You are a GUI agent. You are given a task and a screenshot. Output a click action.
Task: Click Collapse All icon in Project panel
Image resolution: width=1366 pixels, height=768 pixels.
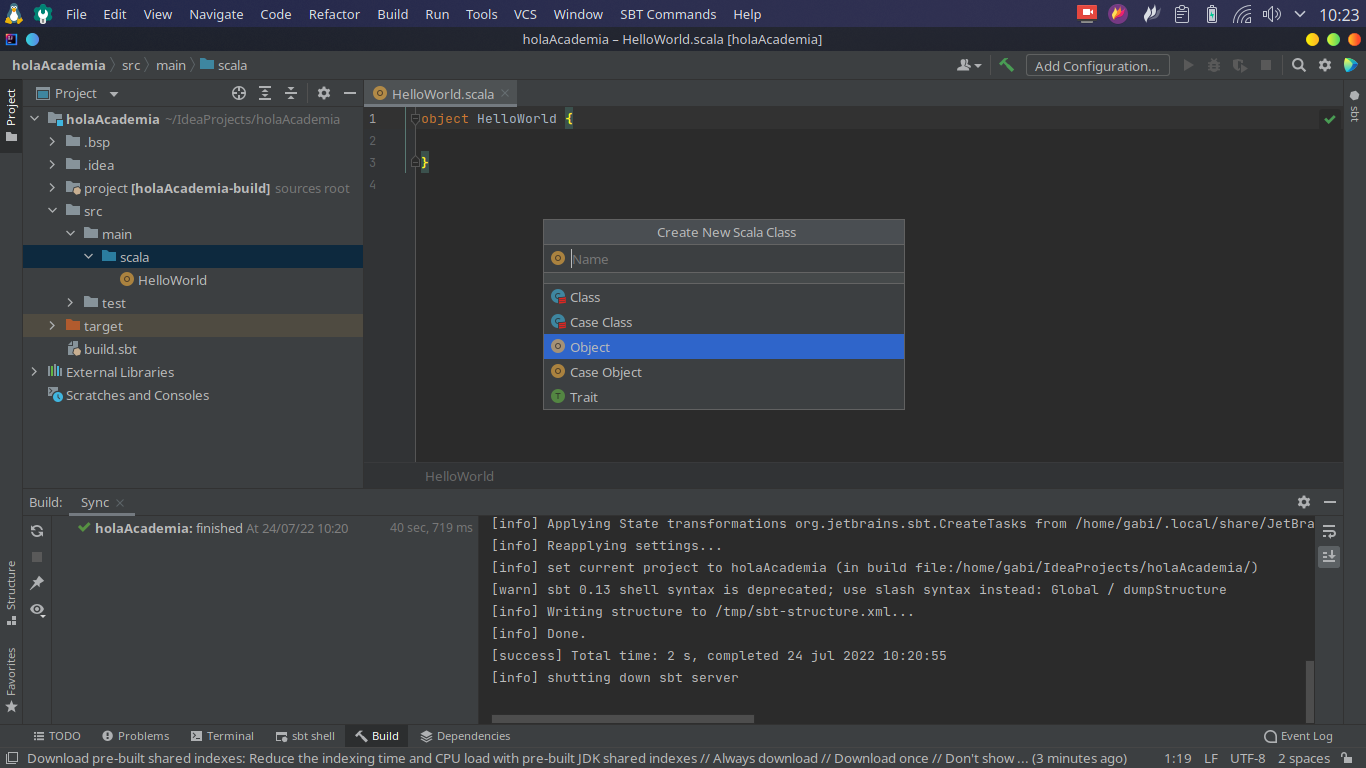(291, 93)
